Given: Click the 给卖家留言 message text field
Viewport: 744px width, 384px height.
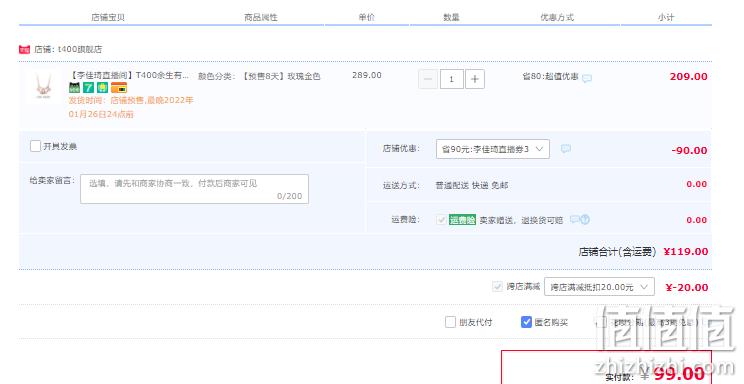Looking at the screenshot, I should 195,189.
